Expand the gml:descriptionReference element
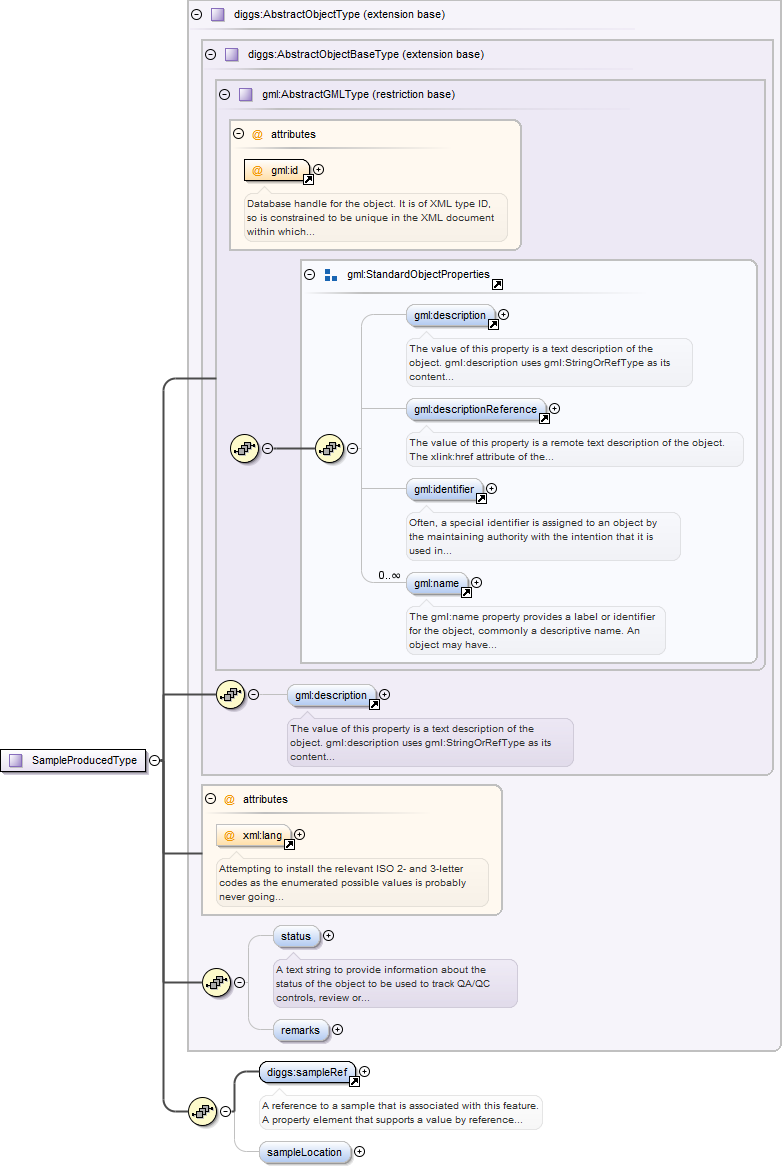Screen dimensions: 783x1168 555,408
